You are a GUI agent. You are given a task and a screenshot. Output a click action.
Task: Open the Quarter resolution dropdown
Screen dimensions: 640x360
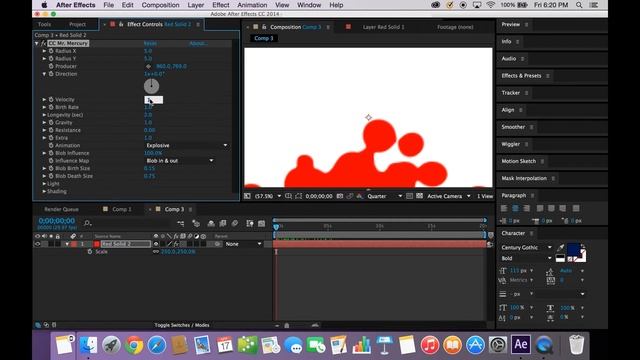point(384,196)
